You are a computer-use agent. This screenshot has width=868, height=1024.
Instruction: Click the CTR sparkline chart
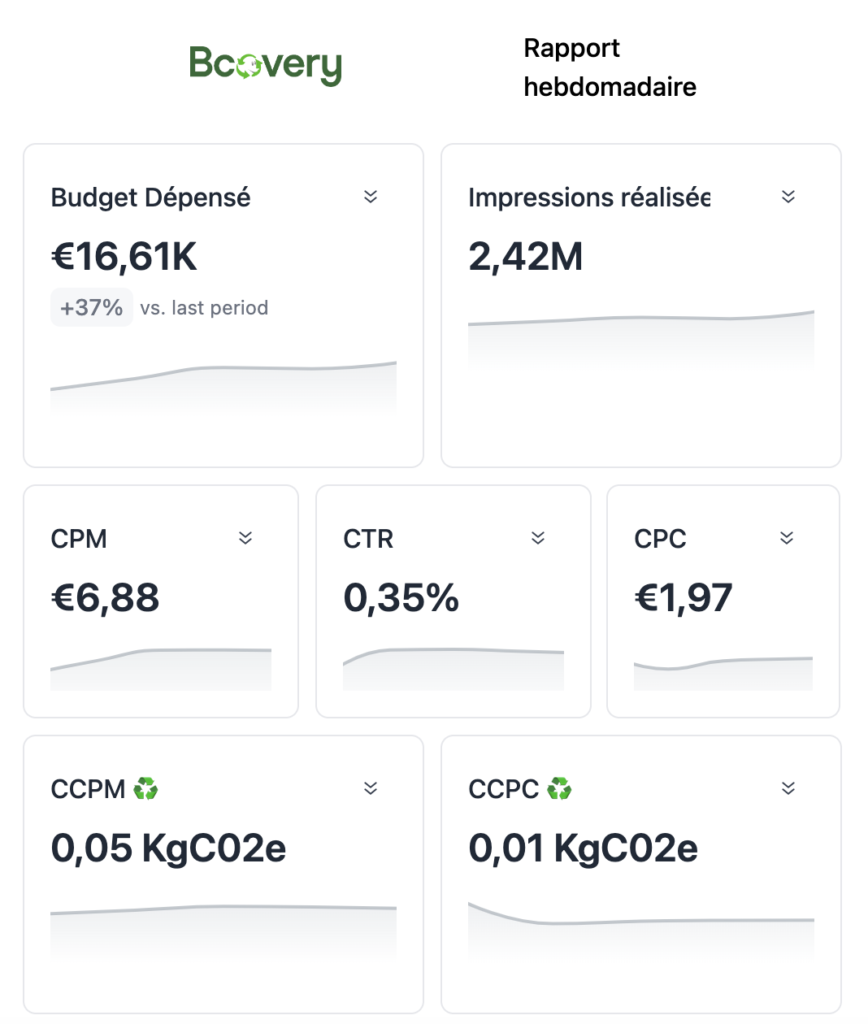coord(453,669)
